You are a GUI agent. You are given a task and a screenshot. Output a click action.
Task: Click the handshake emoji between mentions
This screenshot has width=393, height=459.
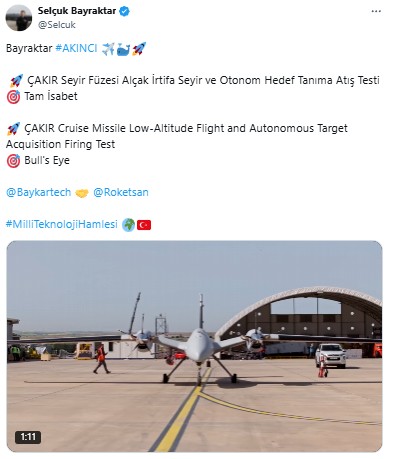pos(82,193)
